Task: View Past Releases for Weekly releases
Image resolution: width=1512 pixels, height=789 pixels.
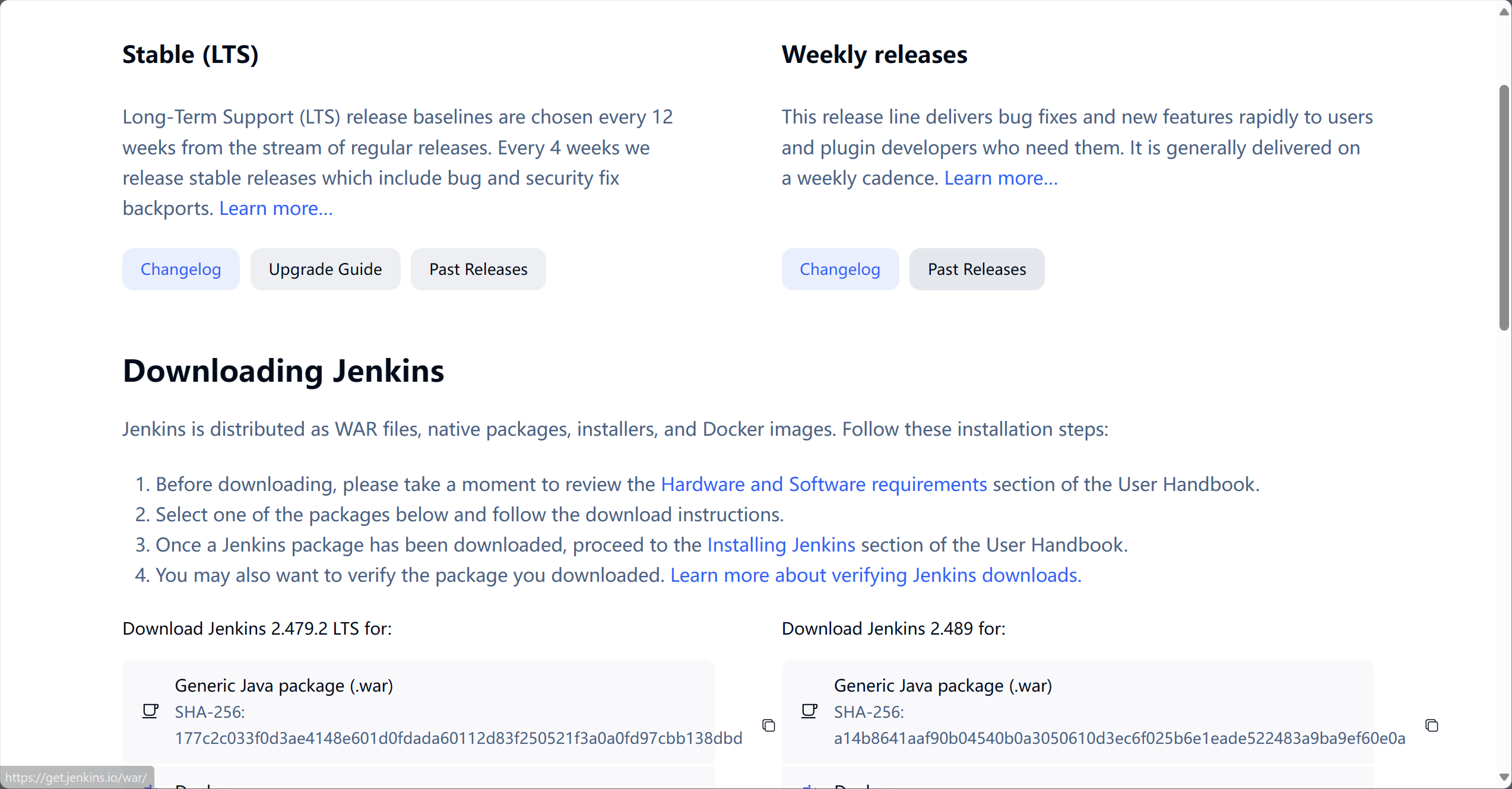Action: (977, 270)
